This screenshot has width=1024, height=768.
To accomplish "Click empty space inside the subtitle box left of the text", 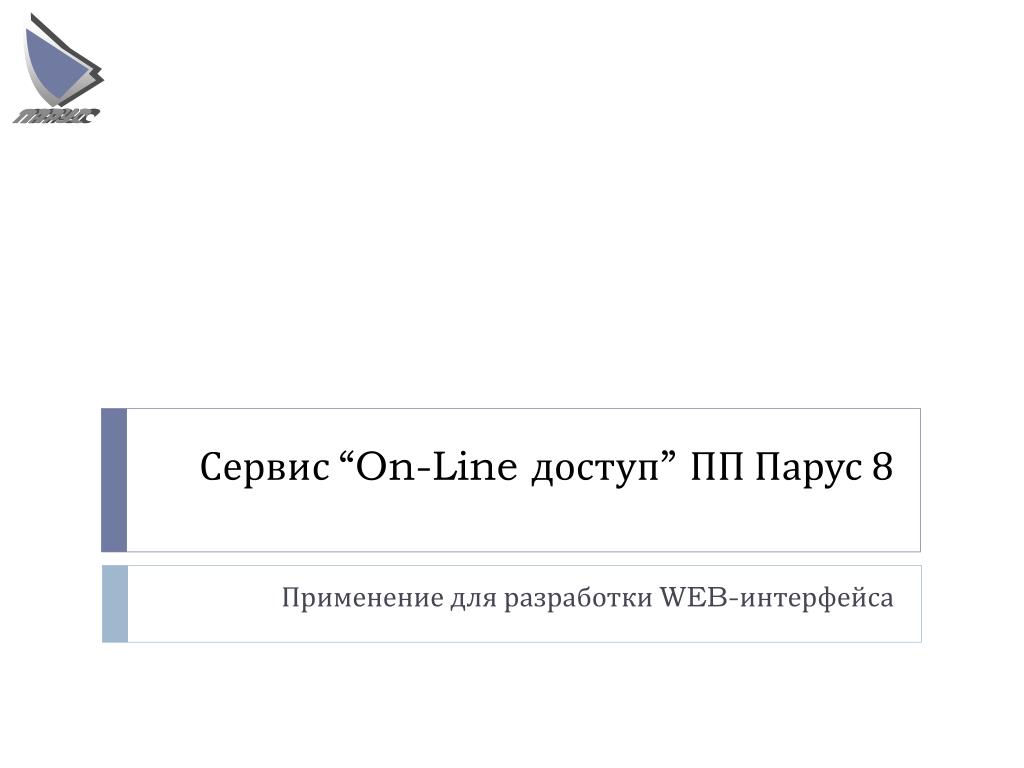I will [x=202, y=604].
